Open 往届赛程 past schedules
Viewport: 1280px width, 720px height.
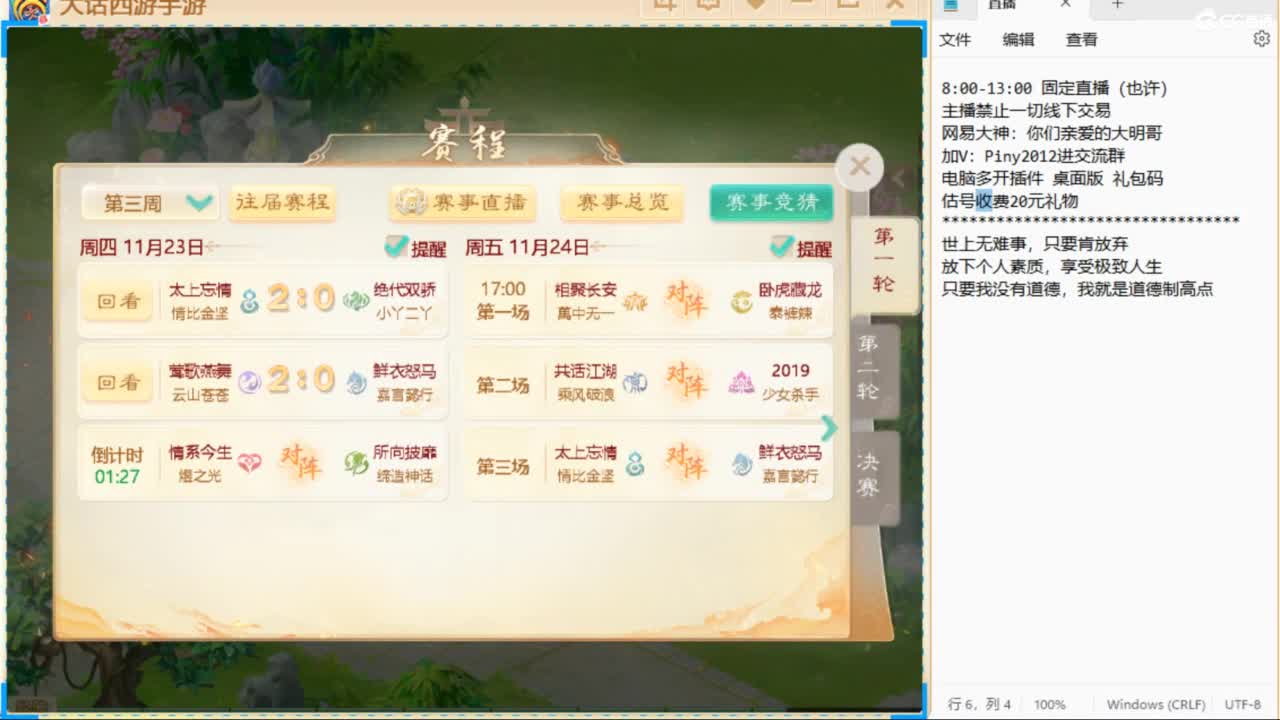[x=282, y=202]
